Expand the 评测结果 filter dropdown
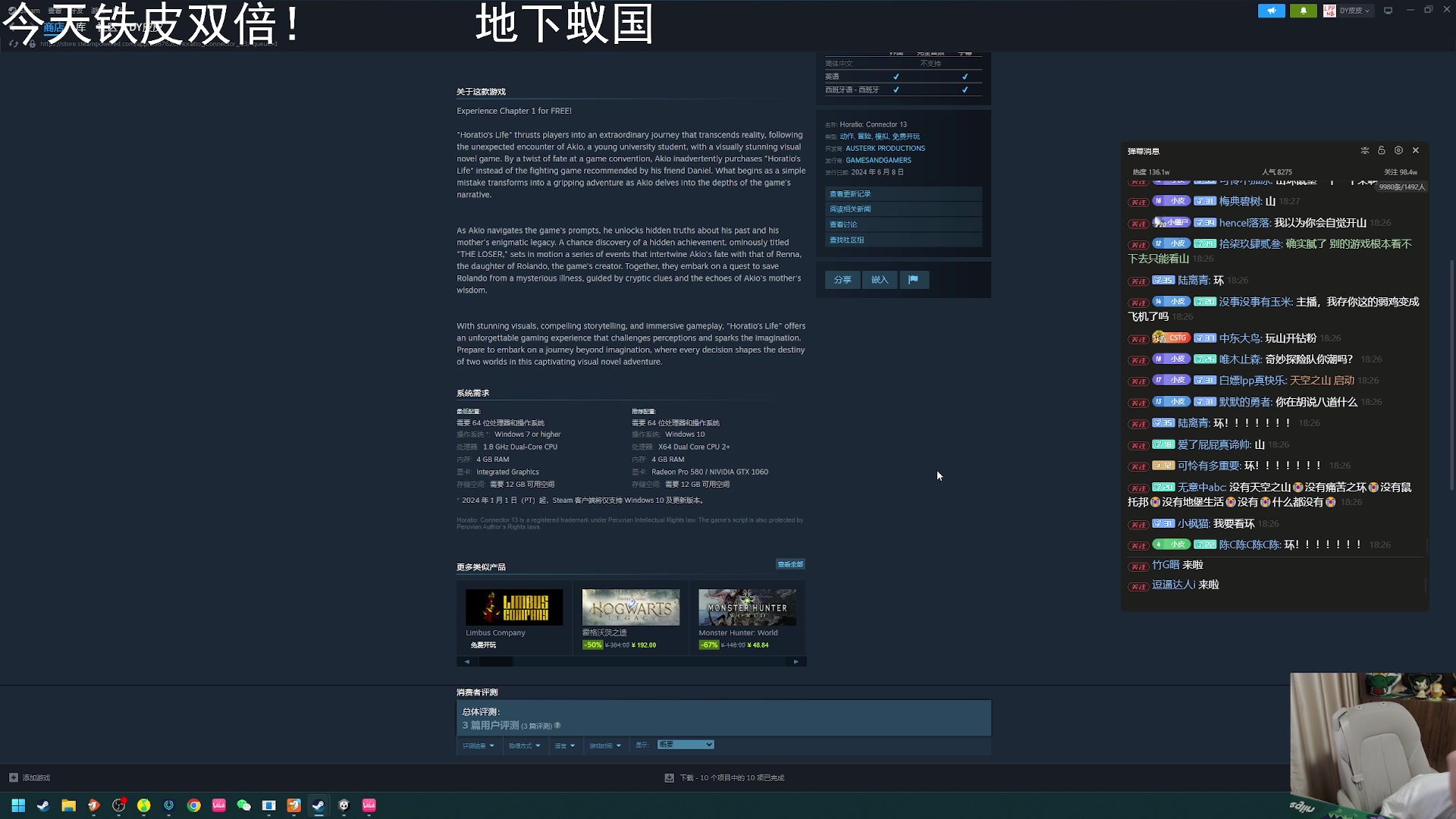Image resolution: width=1456 pixels, height=819 pixels. tap(479, 746)
